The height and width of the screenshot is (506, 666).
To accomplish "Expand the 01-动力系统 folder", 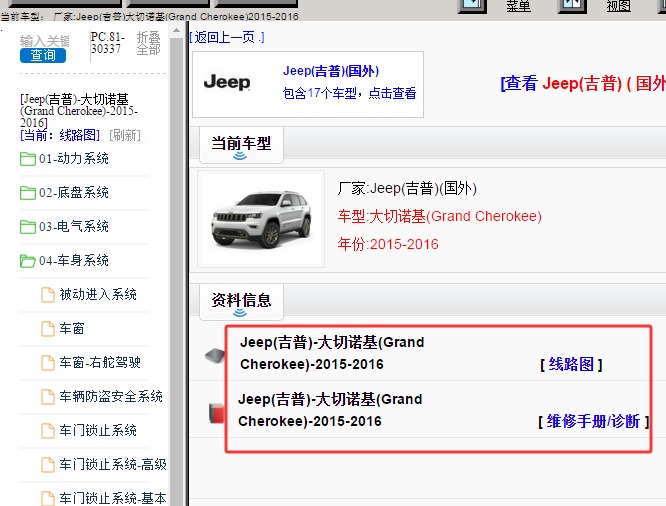I will pos(74,158).
